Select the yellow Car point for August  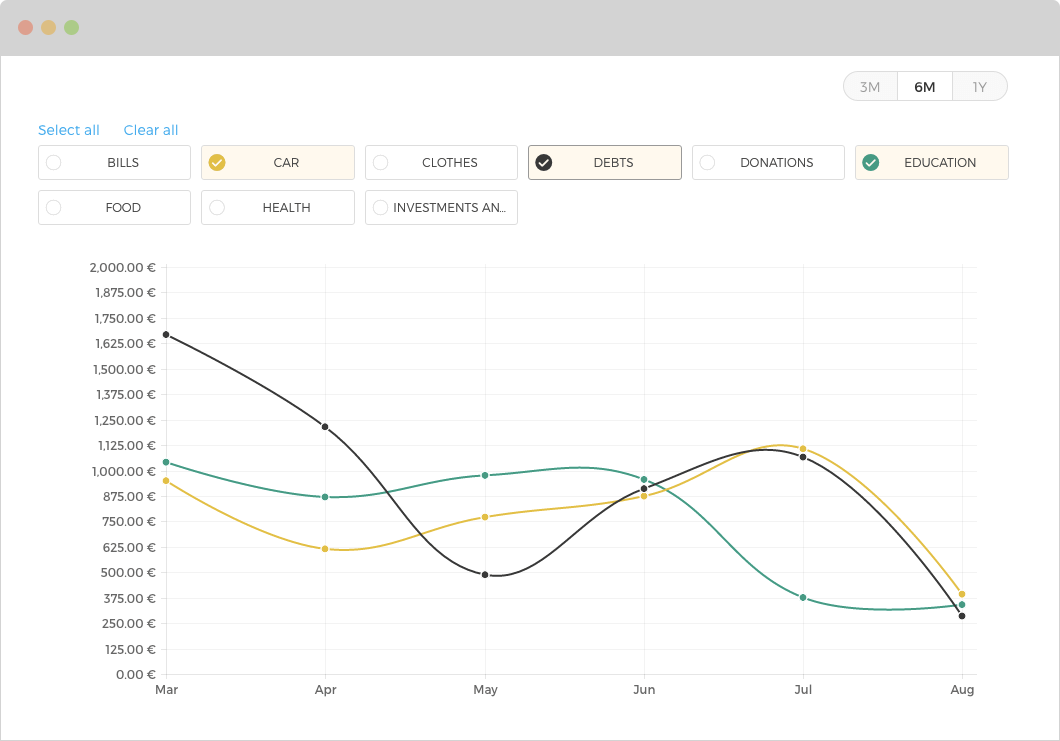tap(962, 594)
